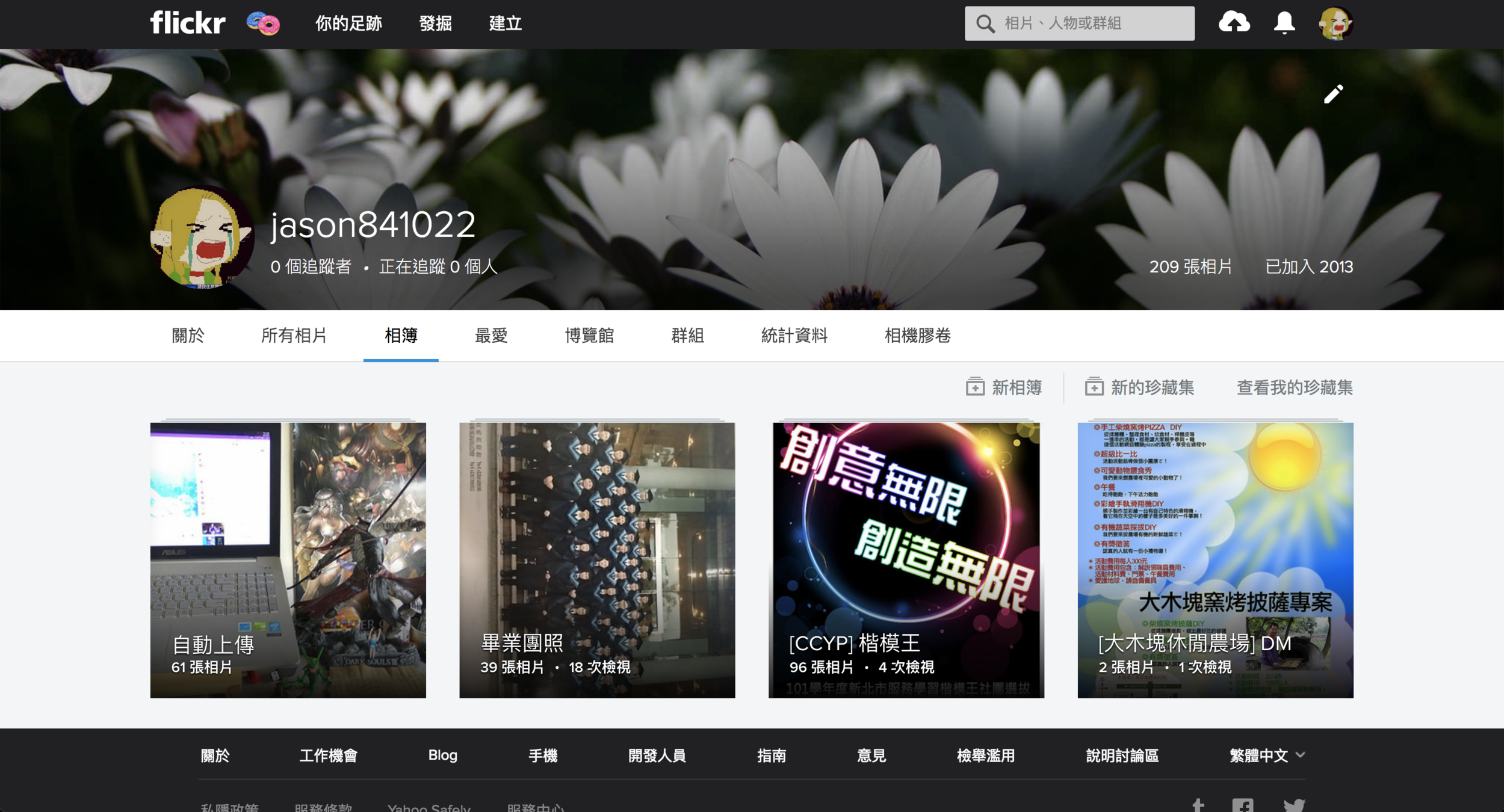Create a new album with 新相簿
The width and height of the screenshot is (1504, 812).
(1004, 387)
